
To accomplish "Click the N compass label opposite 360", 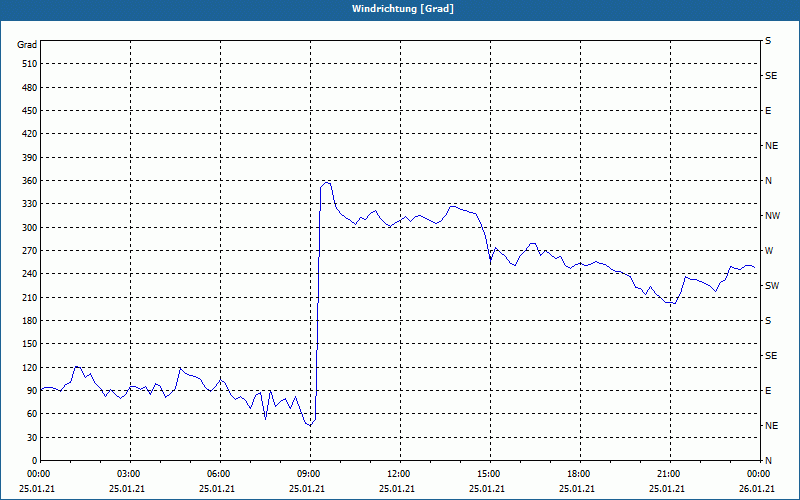I will click(x=768, y=181).
